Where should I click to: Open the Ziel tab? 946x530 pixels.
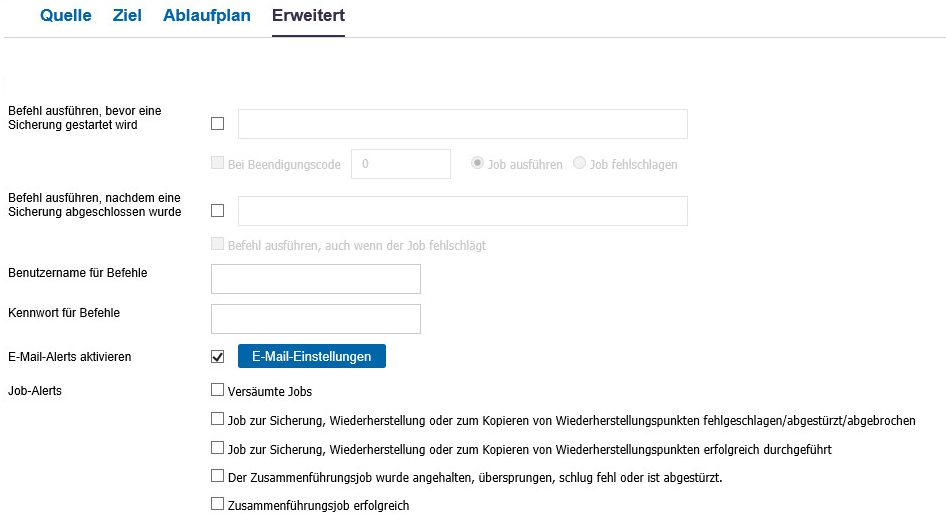pyautogui.click(x=127, y=15)
